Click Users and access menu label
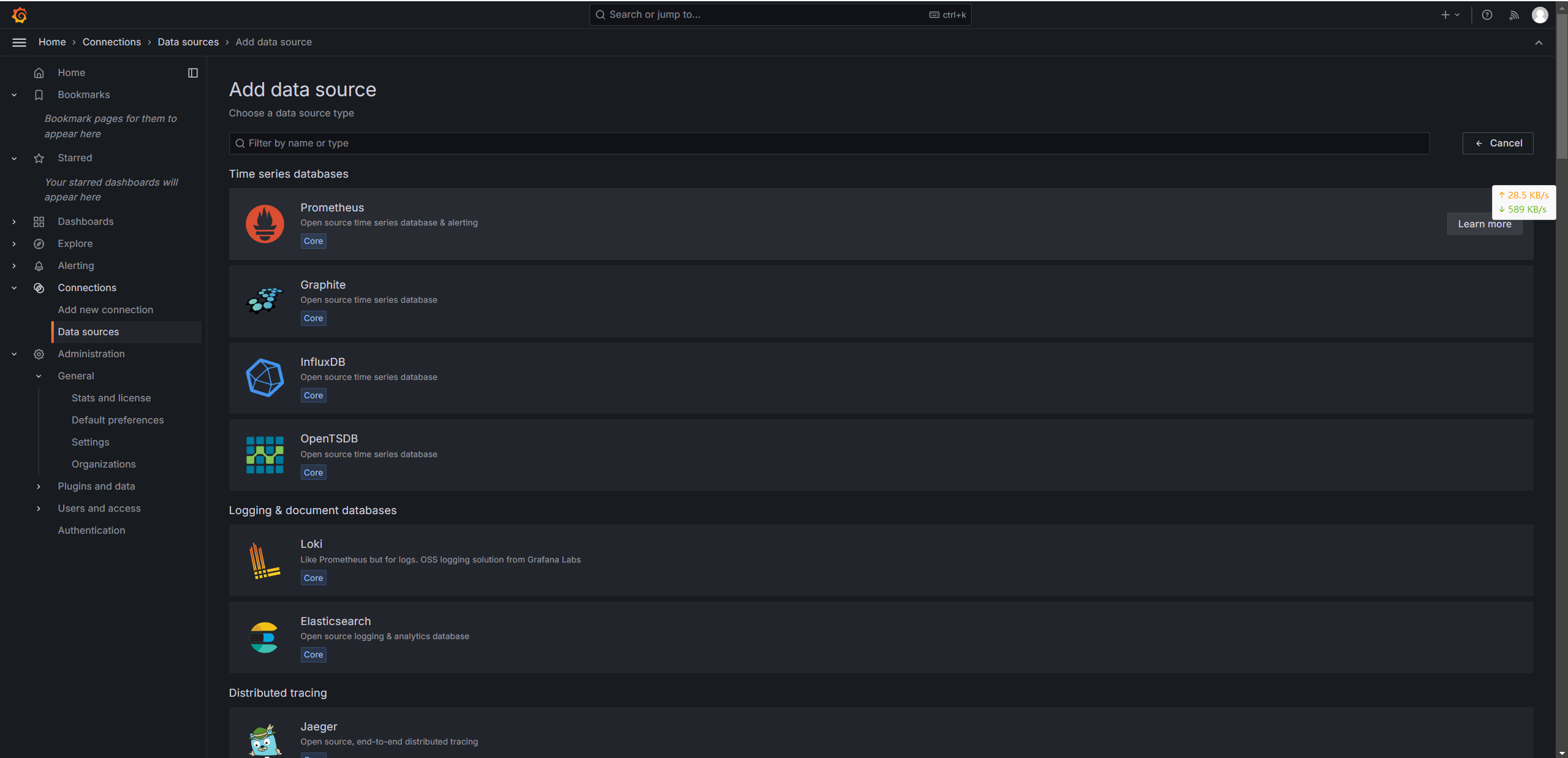The height and width of the screenshot is (758, 1568). [99, 509]
